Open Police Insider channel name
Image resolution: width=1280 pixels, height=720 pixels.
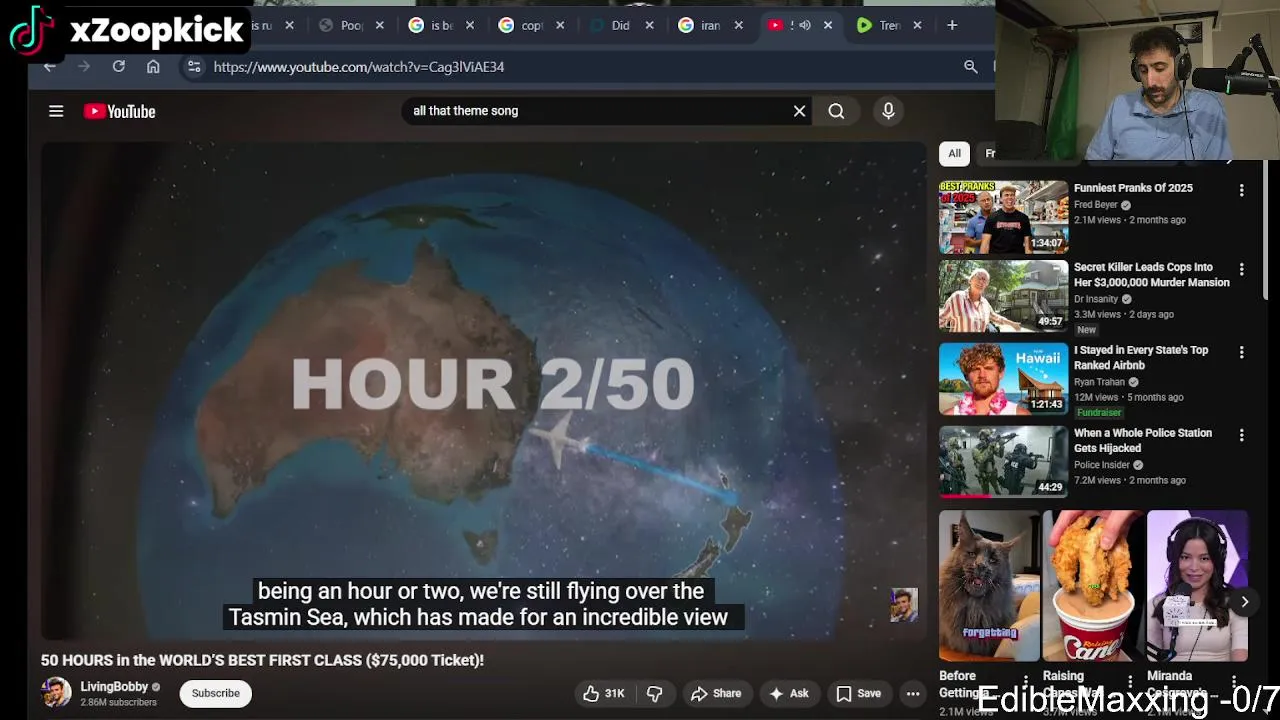click(x=1102, y=465)
